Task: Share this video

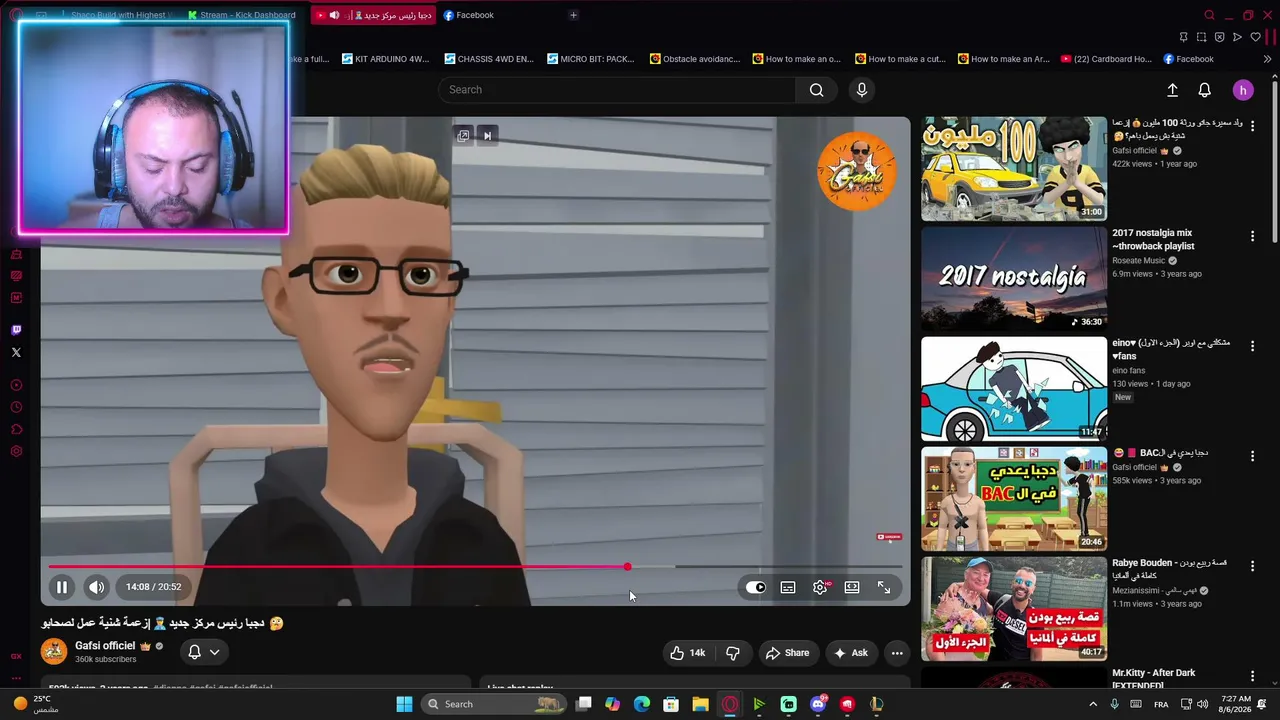Action: click(786, 653)
